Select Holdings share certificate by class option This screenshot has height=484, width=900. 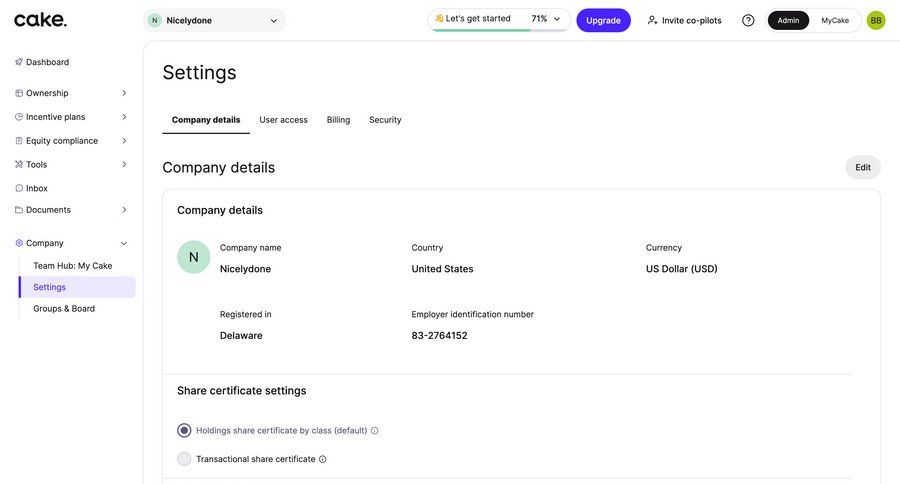(184, 431)
